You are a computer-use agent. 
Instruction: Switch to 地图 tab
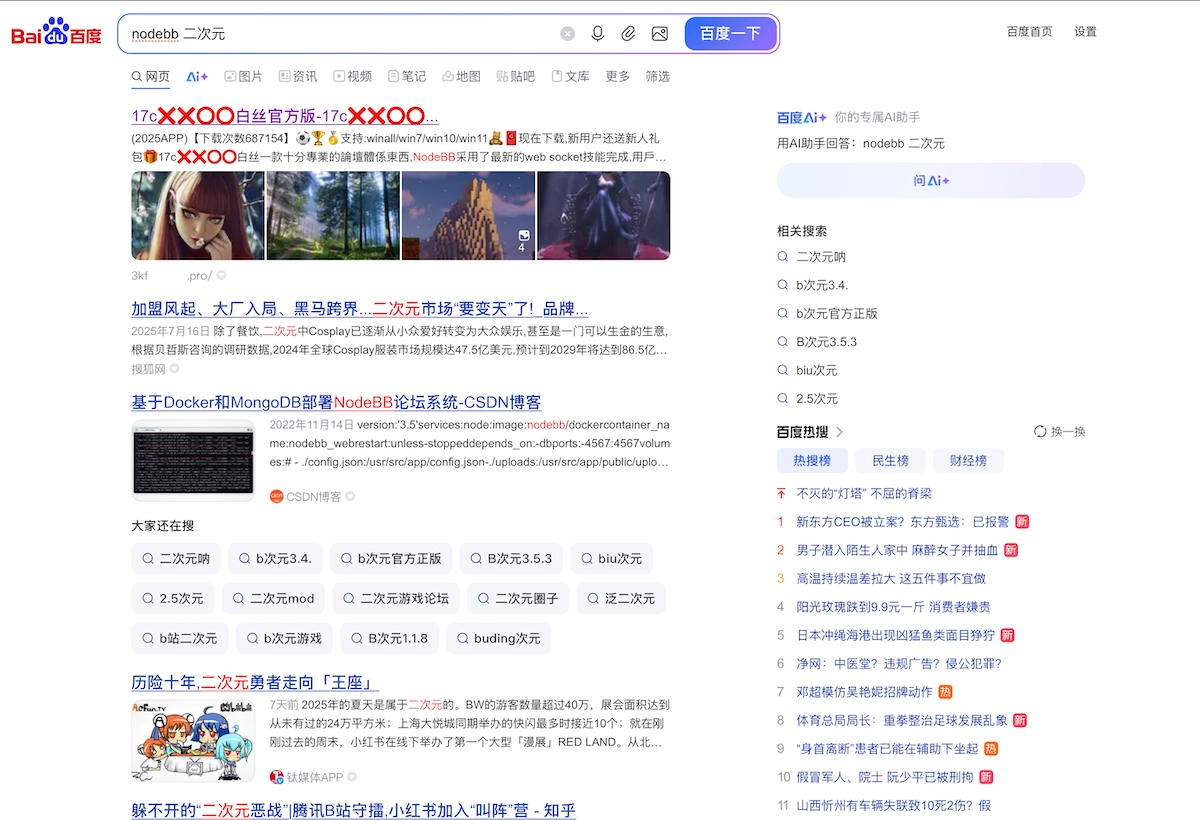point(461,76)
